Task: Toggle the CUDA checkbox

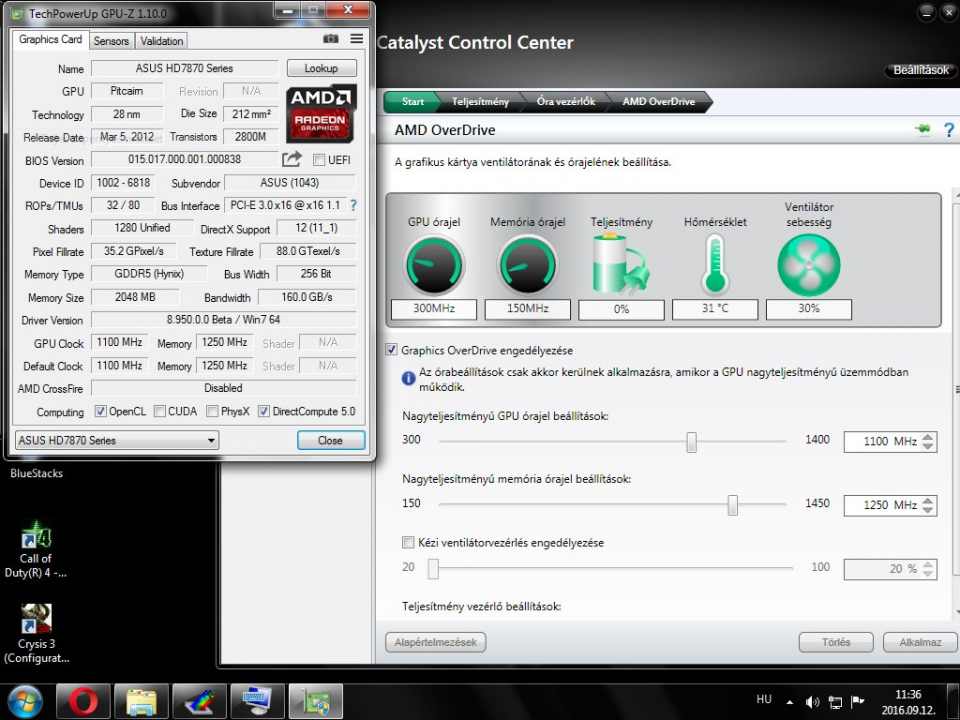Action: 160,411
